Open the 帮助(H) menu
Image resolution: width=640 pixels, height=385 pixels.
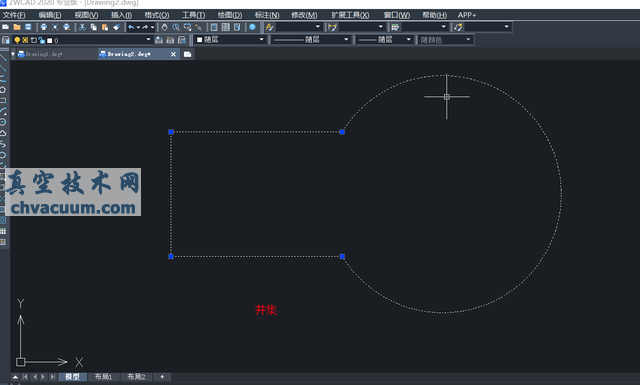pyautogui.click(x=434, y=15)
